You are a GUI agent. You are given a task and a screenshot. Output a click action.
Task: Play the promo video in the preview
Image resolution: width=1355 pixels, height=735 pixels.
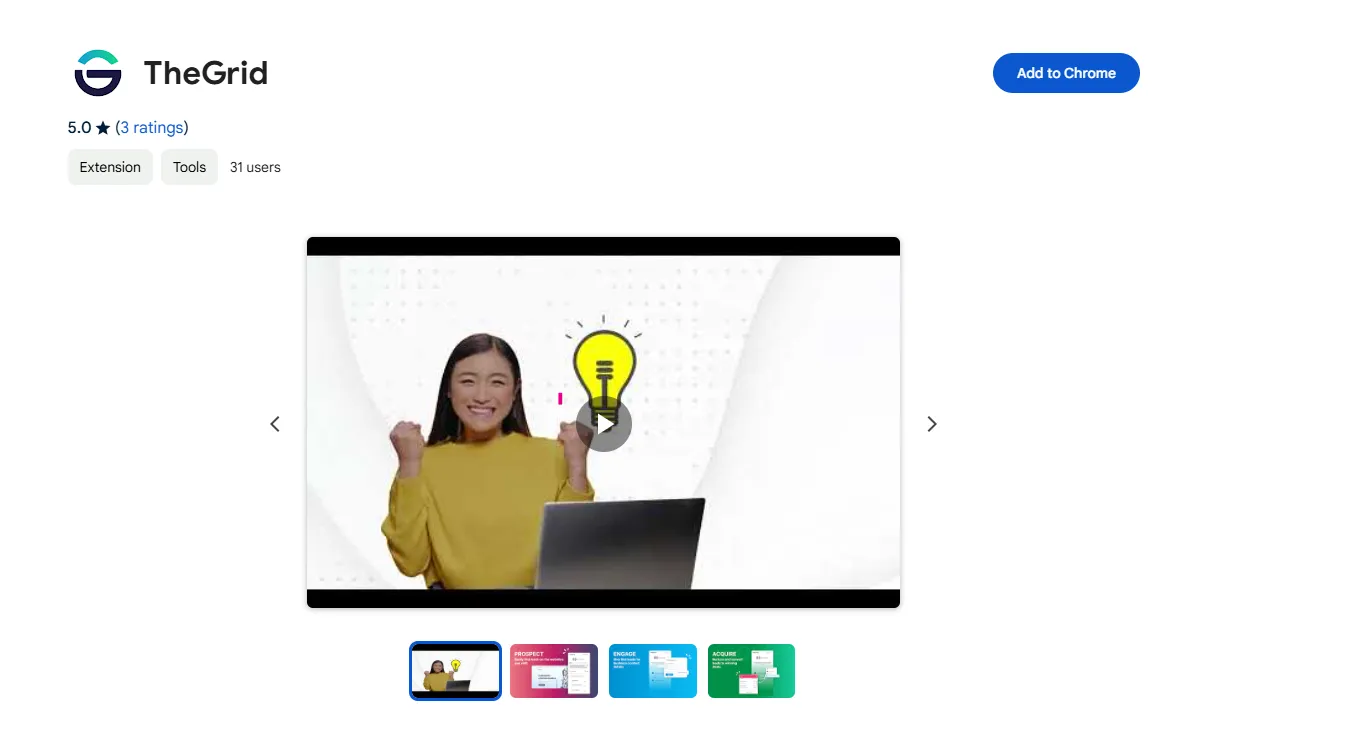point(604,424)
